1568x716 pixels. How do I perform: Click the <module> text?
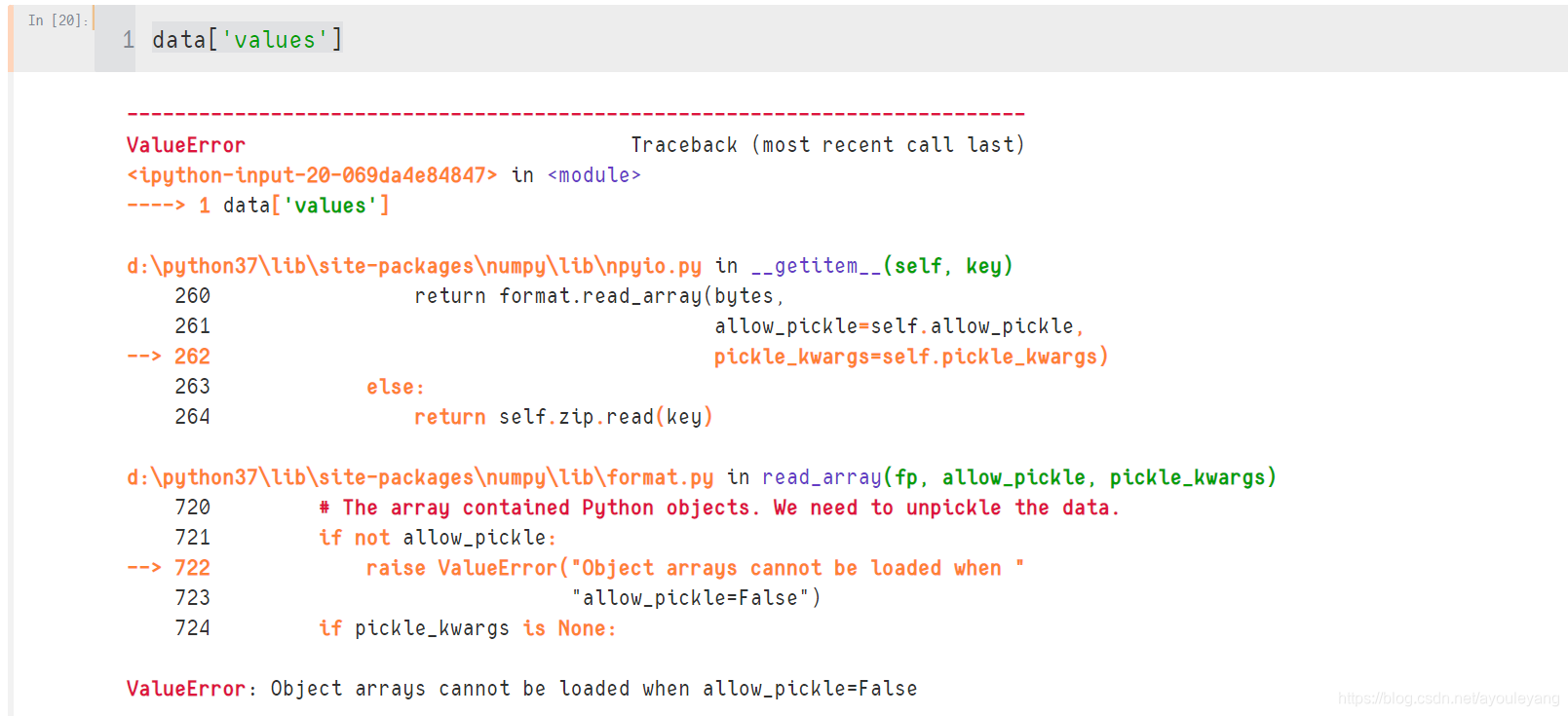click(x=594, y=175)
